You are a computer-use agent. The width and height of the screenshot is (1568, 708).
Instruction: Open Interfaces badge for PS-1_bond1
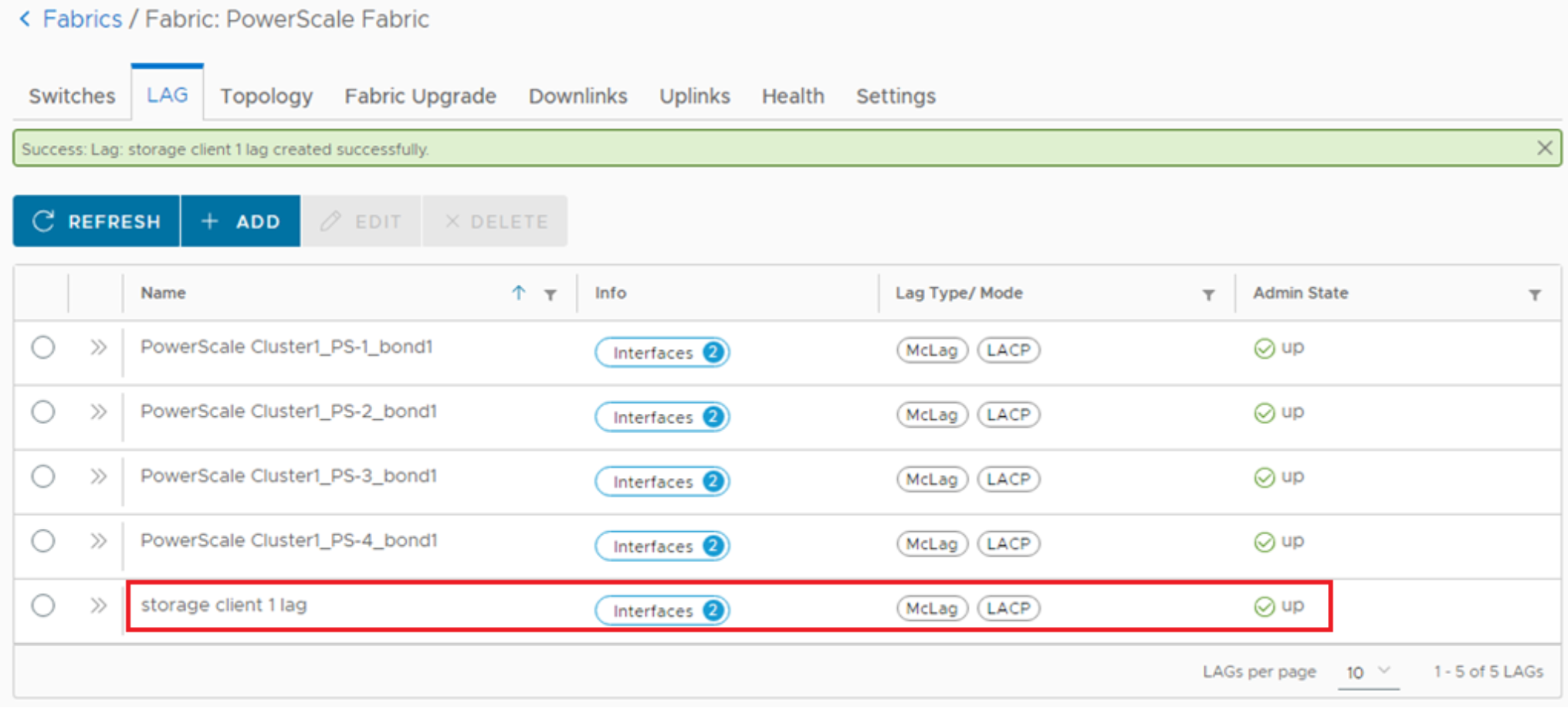click(x=662, y=353)
